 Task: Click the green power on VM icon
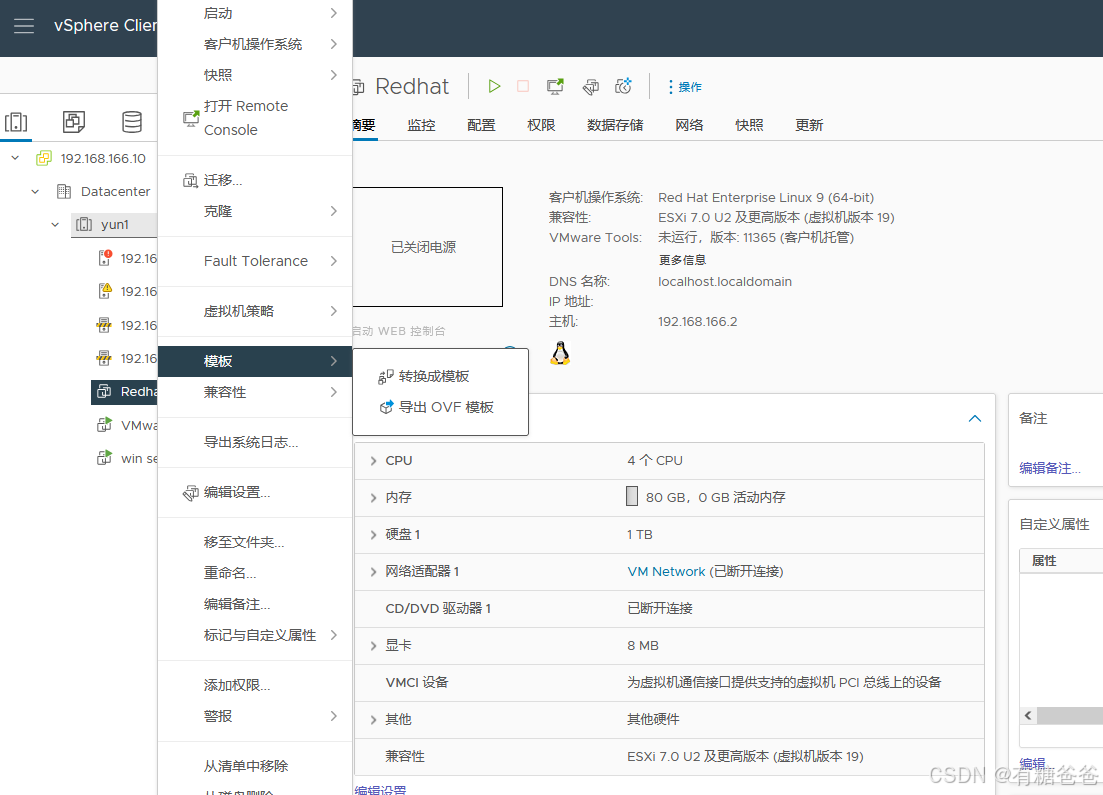pos(495,86)
